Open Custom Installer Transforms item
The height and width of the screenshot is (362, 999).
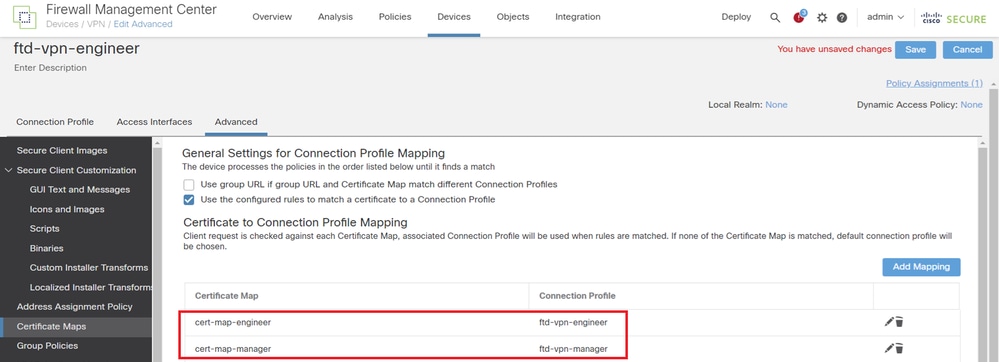[89, 268]
